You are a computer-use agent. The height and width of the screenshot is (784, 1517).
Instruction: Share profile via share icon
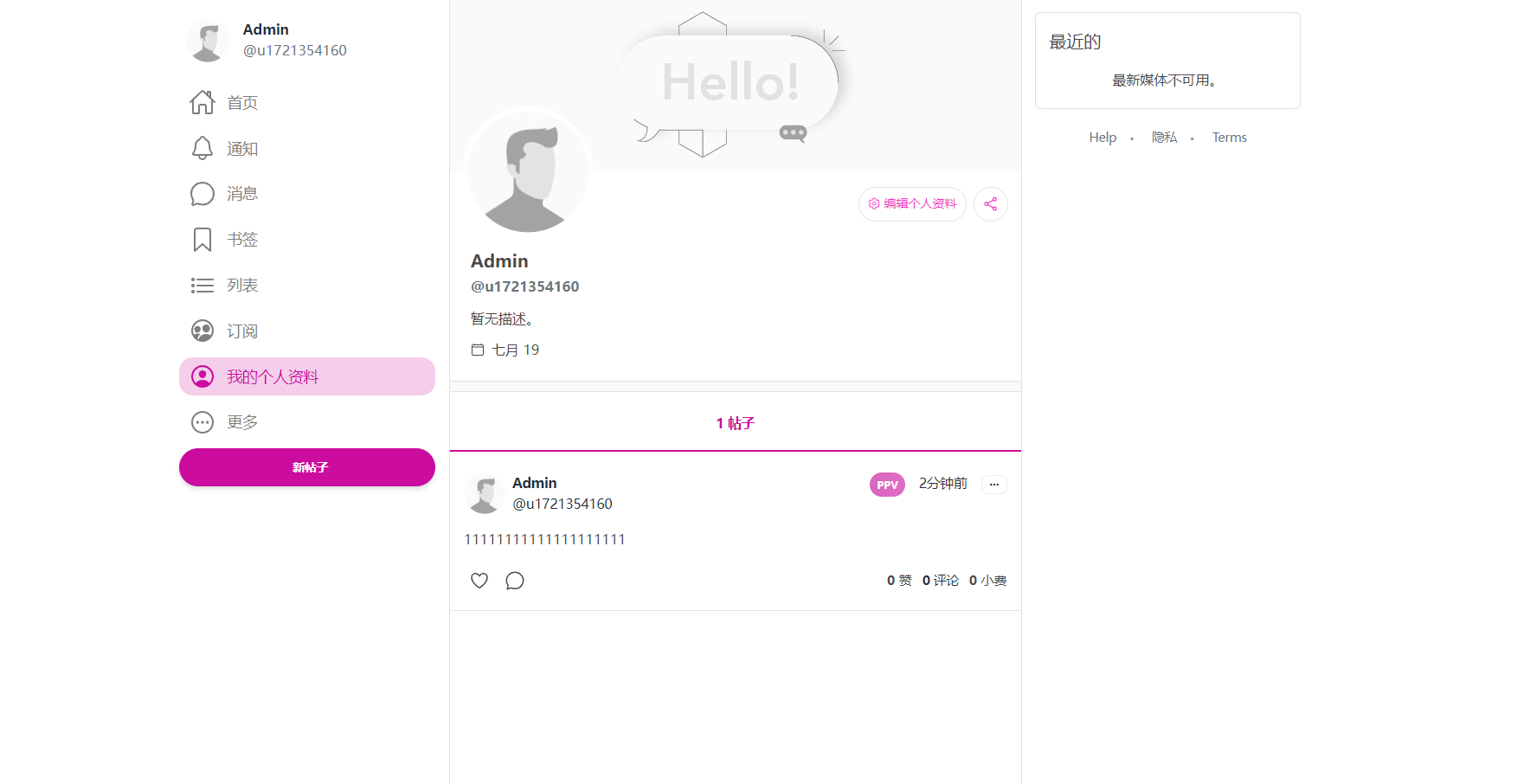coord(991,204)
